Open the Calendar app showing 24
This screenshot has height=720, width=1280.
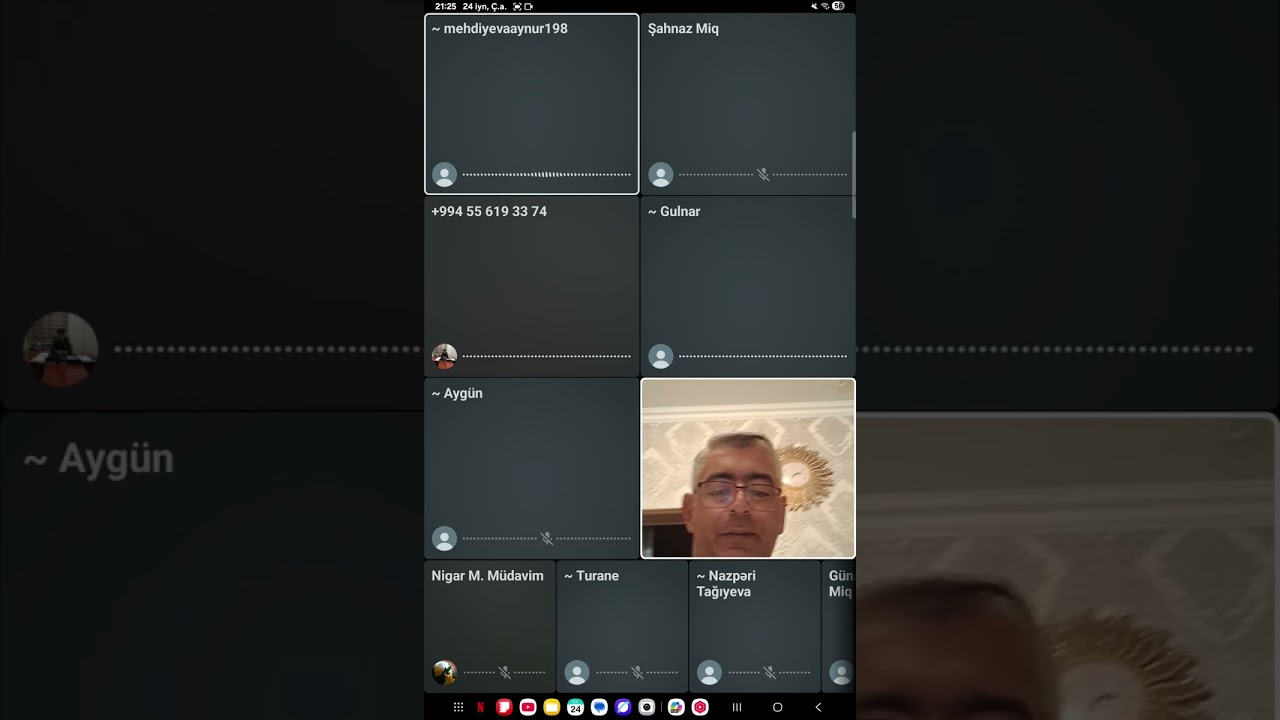point(575,707)
